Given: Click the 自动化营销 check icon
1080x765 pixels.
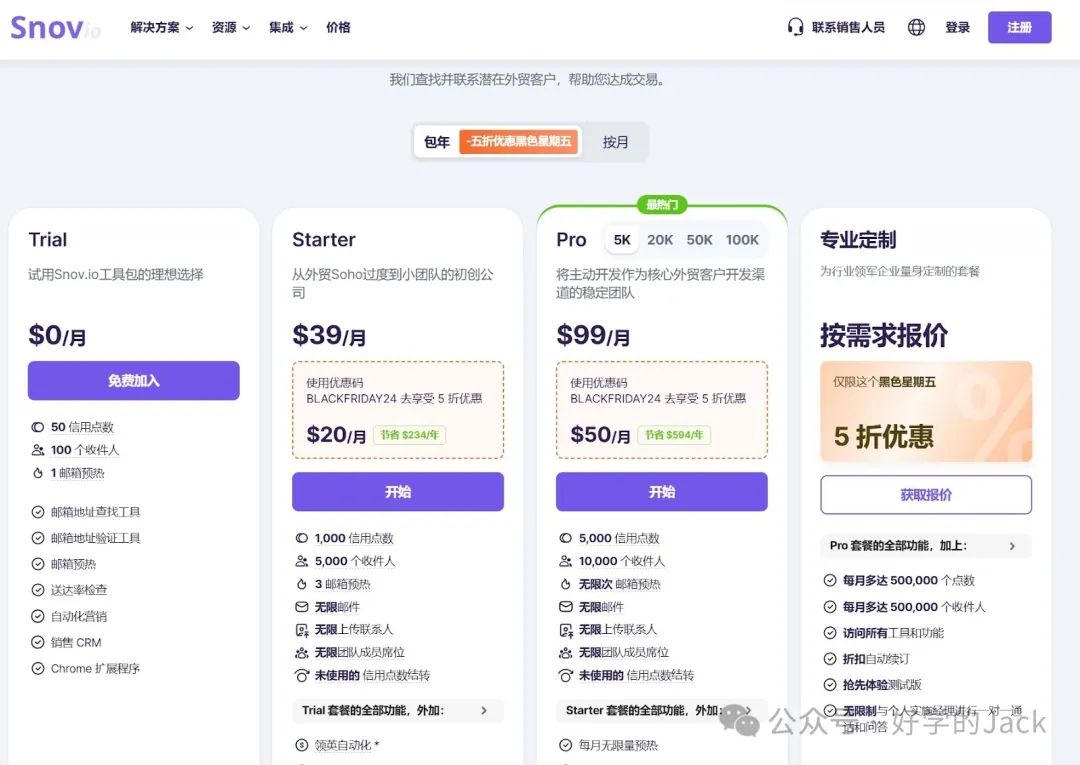Looking at the screenshot, I should tap(38, 616).
